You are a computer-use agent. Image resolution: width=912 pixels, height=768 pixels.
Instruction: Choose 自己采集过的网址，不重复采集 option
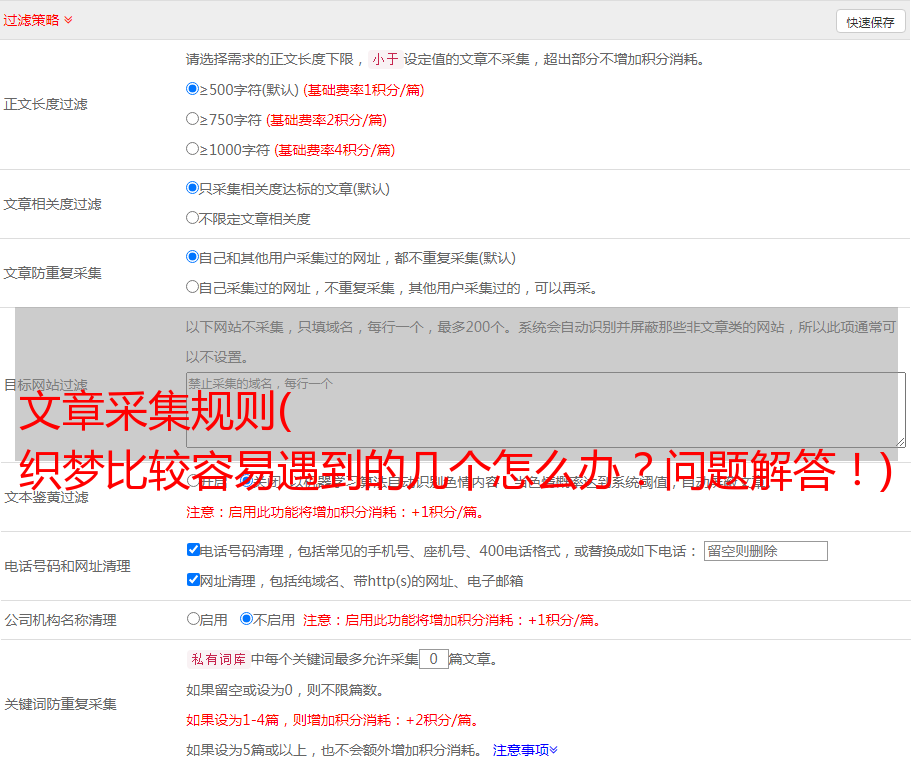click(193, 287)
